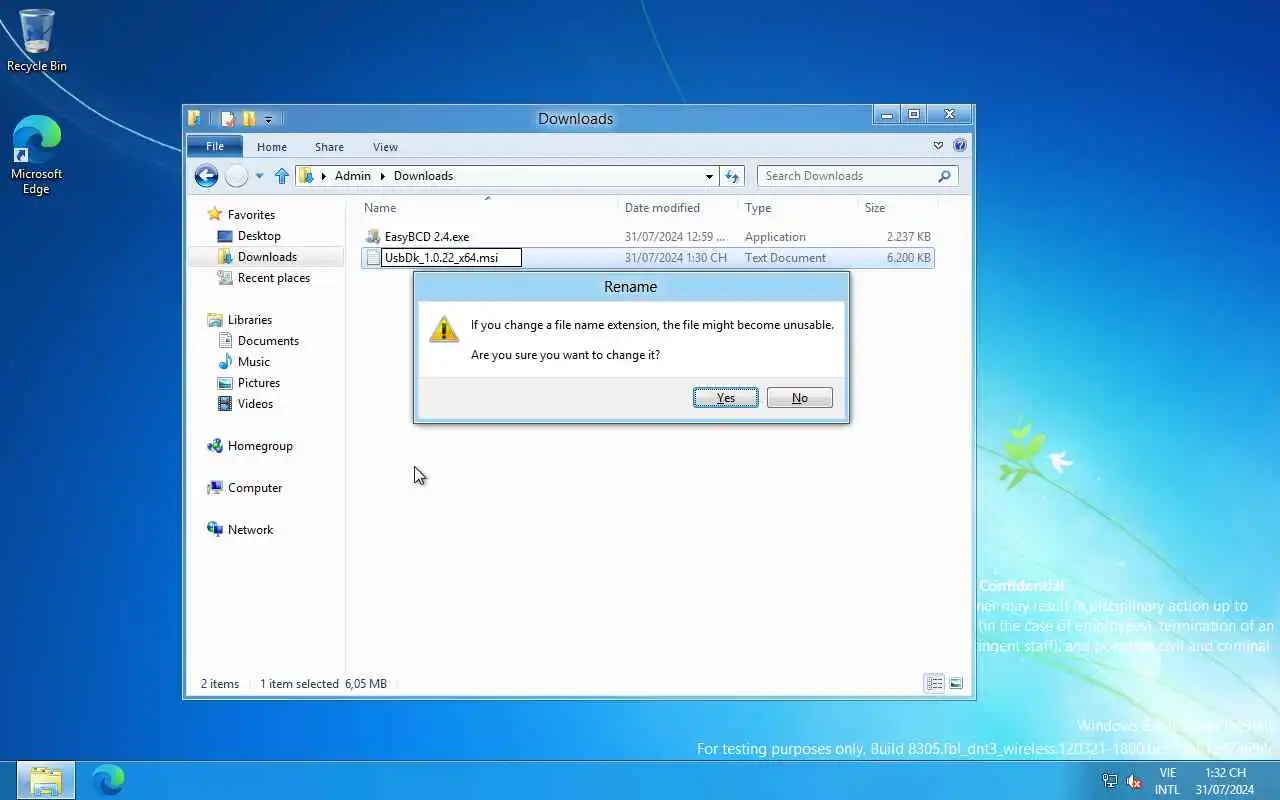Sort by the Type column header
This screenshot has height=800, width=1280.
coord(798,208)
